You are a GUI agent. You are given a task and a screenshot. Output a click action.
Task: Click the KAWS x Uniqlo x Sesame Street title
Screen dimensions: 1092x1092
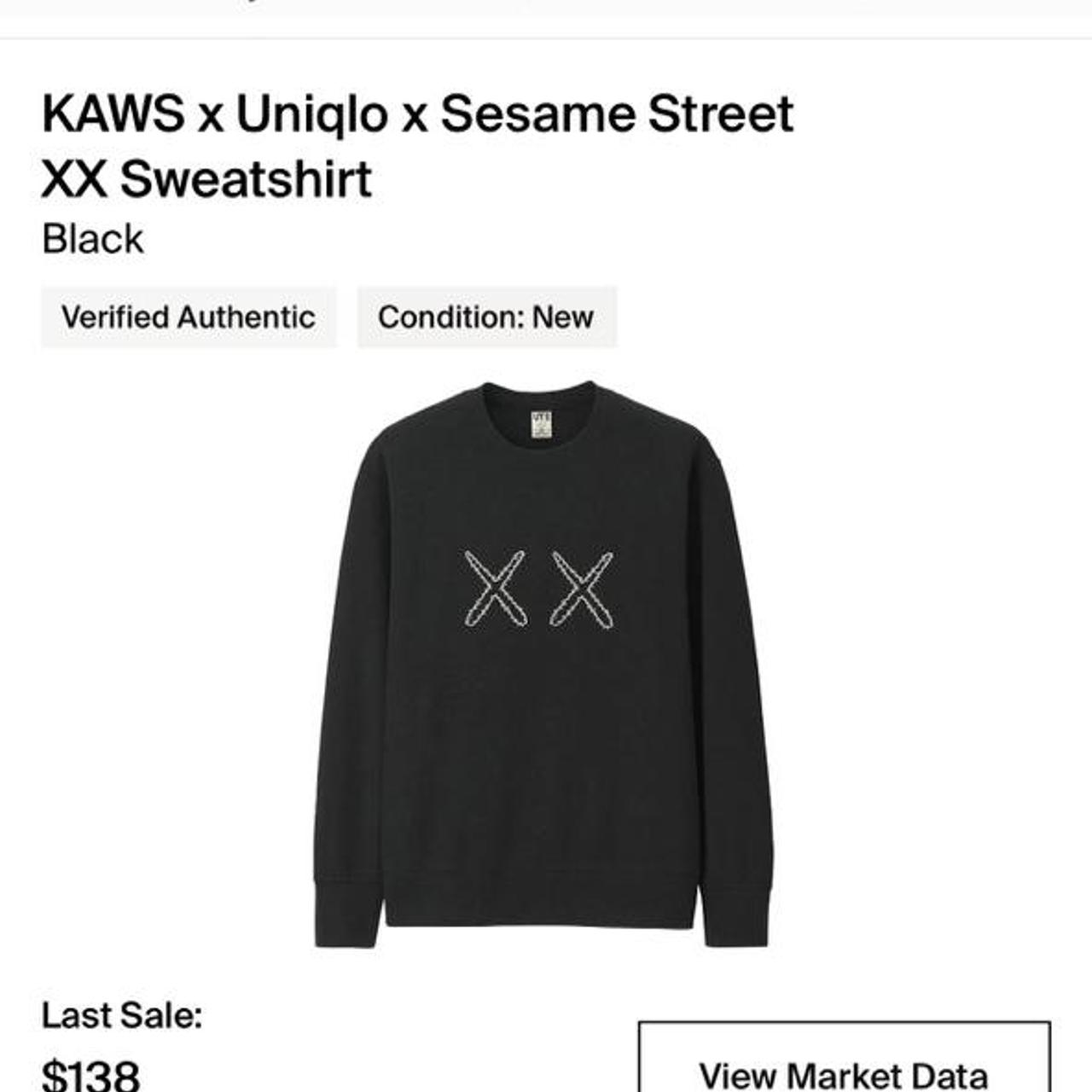(418, 113)
